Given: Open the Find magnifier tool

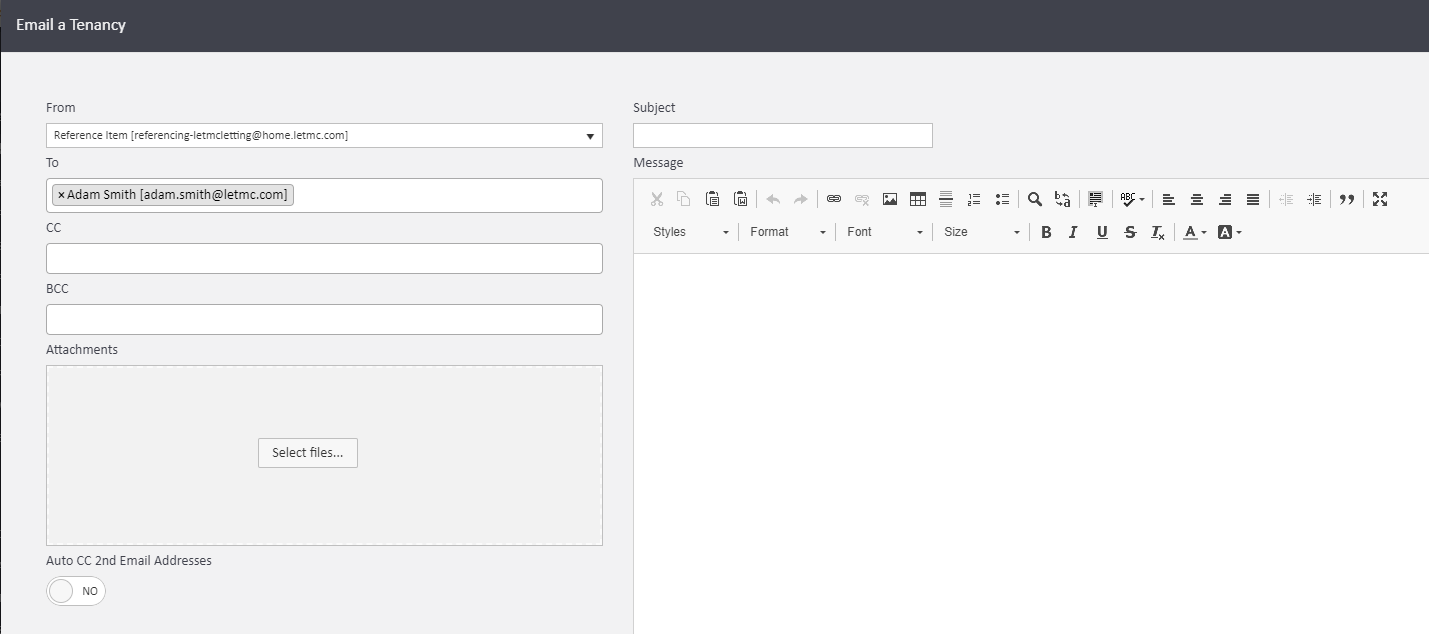Looking at the screenshot, I should (x=1035, y=199).
